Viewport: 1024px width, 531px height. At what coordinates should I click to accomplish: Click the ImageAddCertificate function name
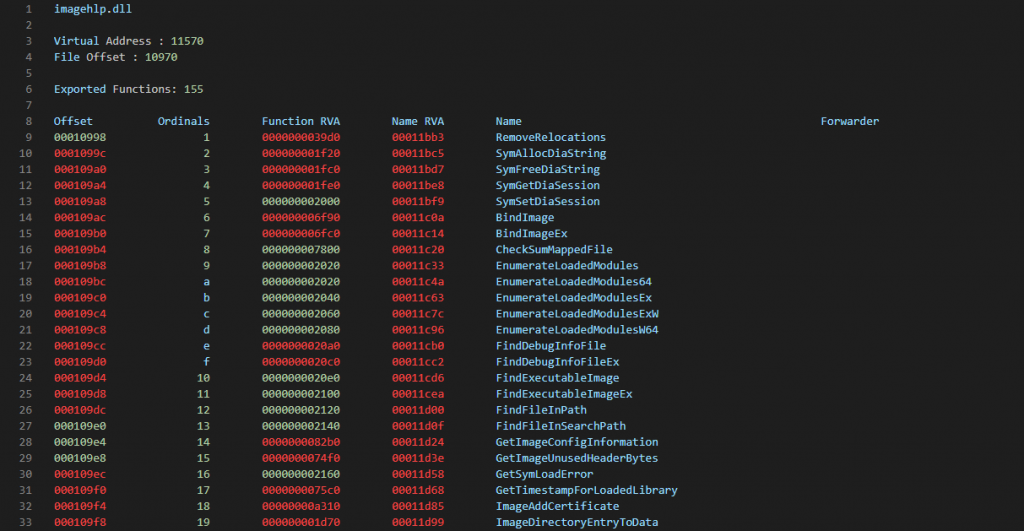point(557,506)
